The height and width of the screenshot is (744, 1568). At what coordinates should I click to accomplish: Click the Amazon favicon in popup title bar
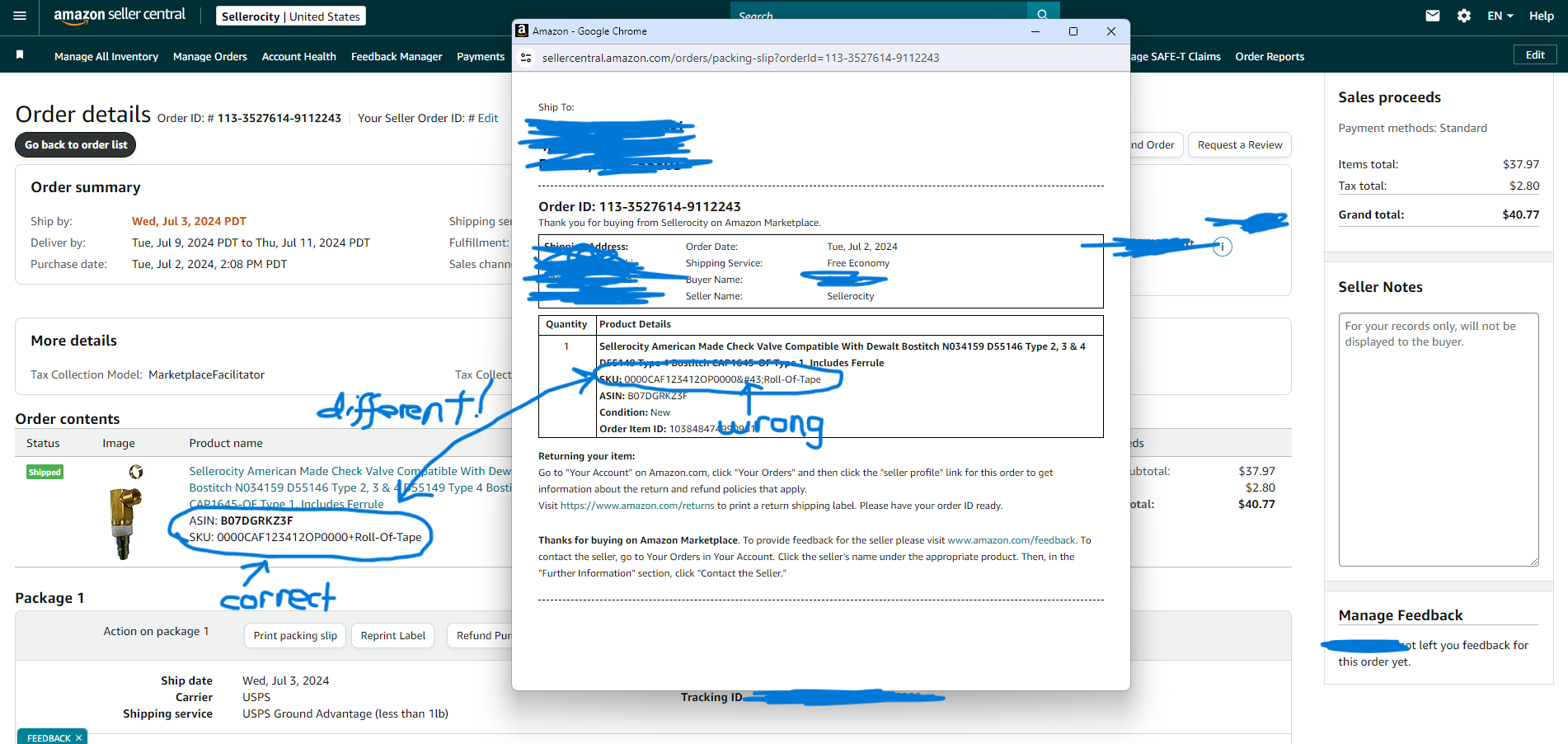(x=522, y=31)
